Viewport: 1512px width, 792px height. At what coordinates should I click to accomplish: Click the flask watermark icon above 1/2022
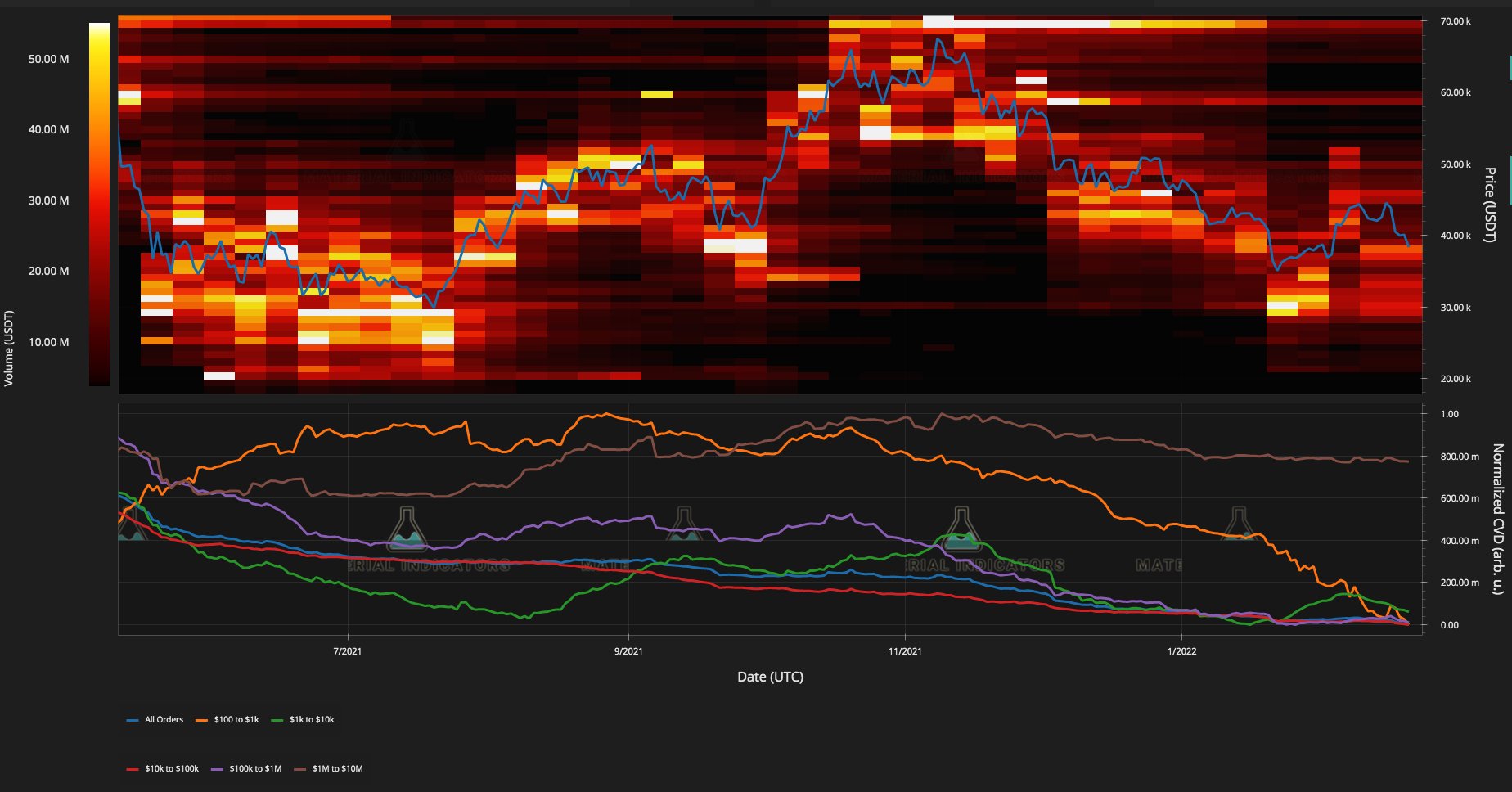(1239, 528)
